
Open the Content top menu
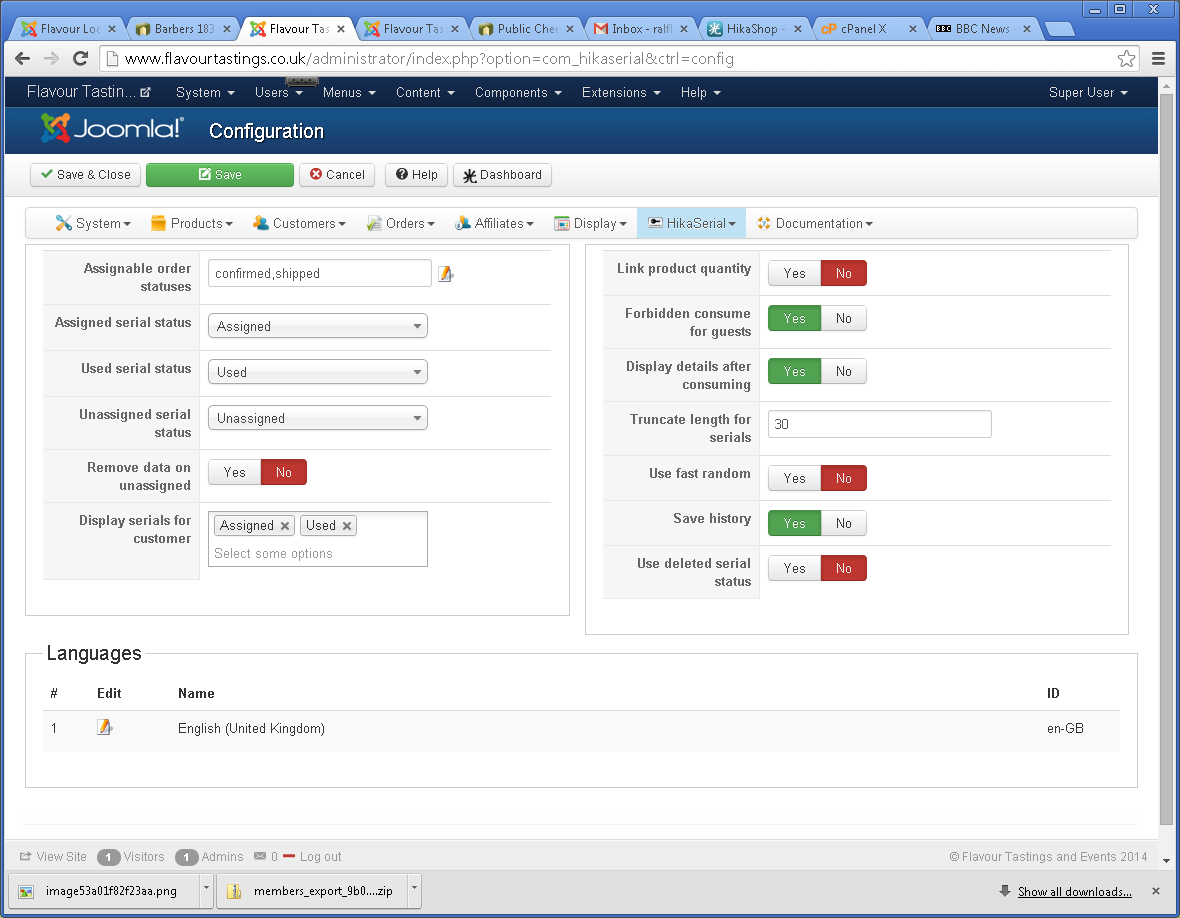point(425,93)
